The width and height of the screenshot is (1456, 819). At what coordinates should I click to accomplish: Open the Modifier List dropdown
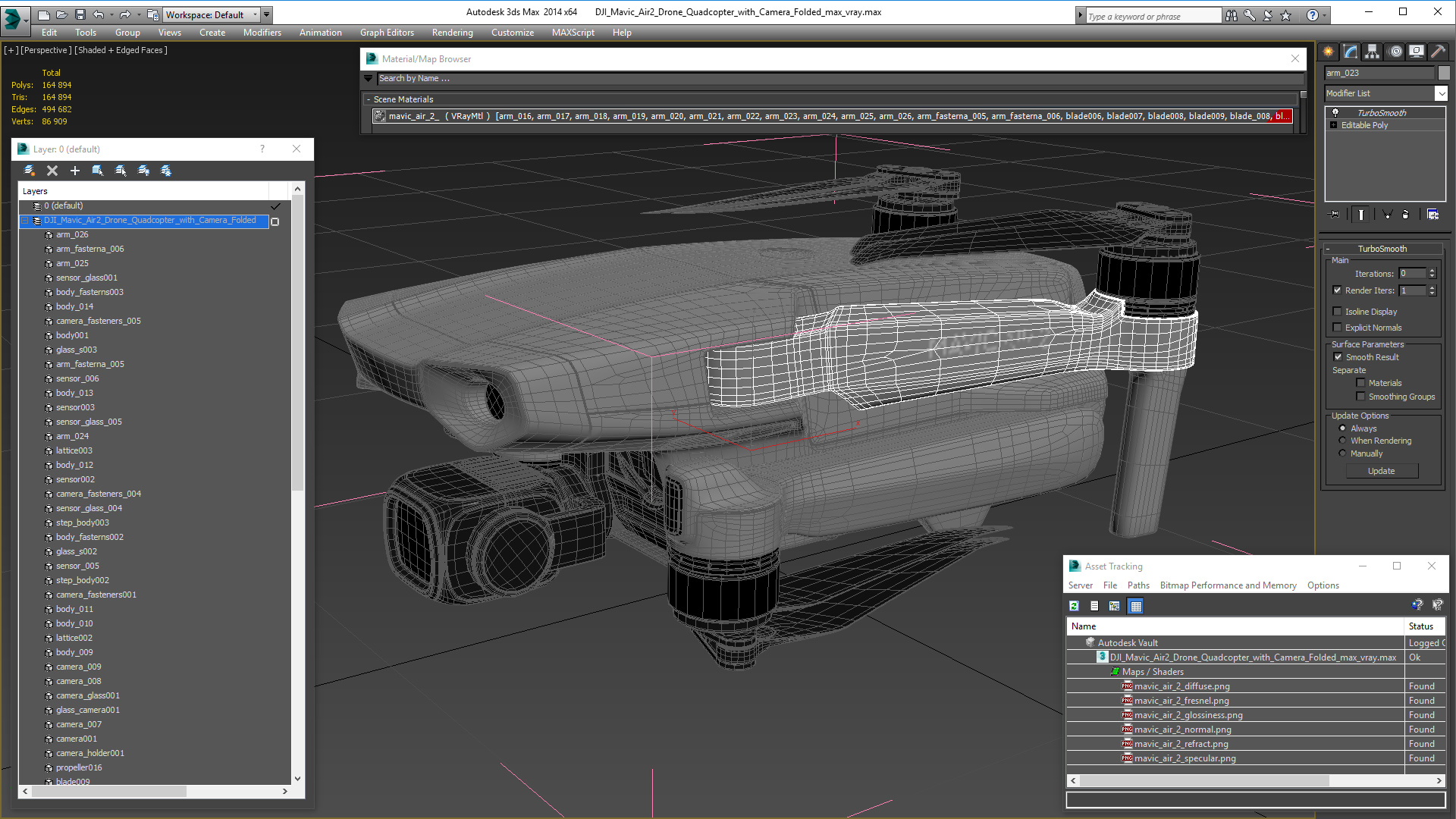[1441, 93]
